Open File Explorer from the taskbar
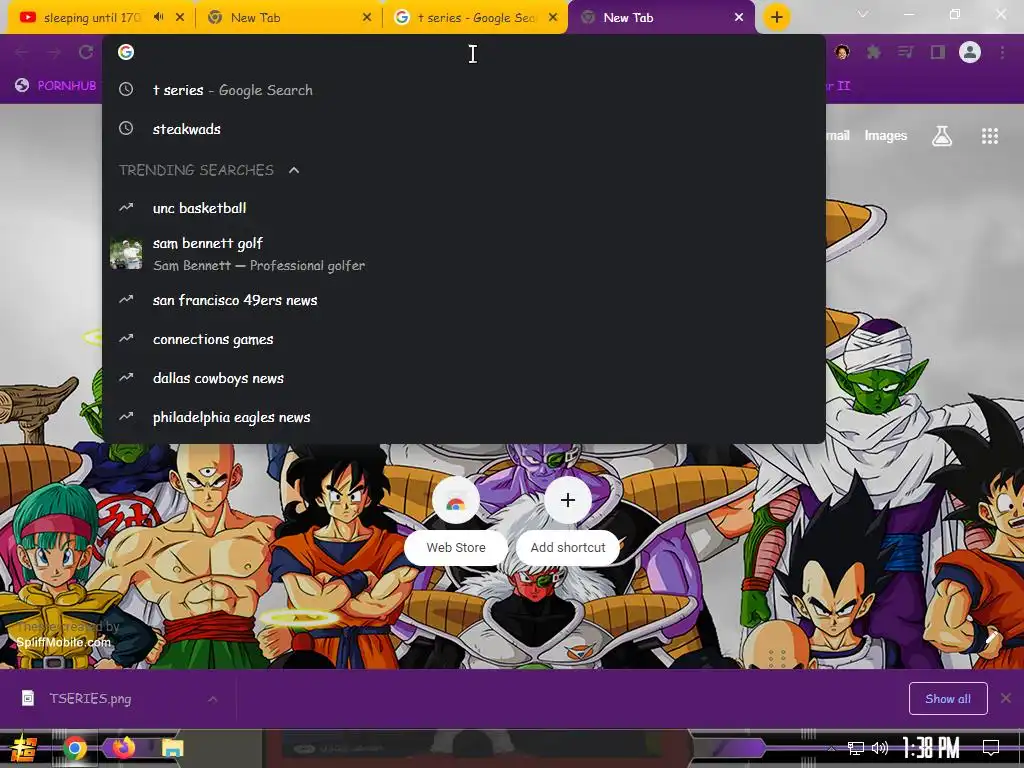This screenshot has width=1024, height=768. click(172, 748)
